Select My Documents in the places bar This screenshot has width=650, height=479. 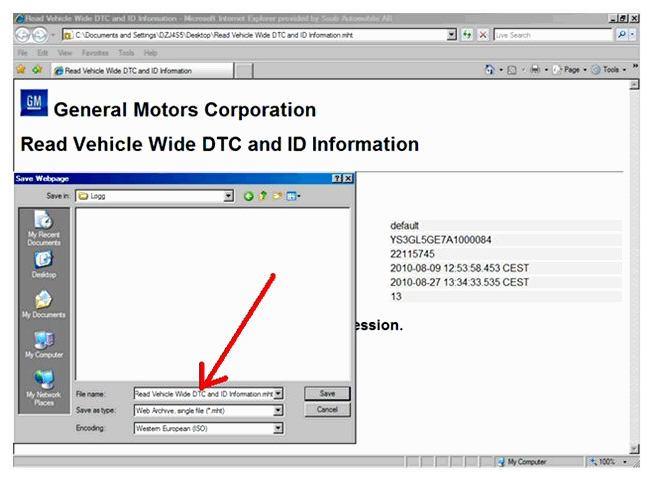[x=44, y=304]
